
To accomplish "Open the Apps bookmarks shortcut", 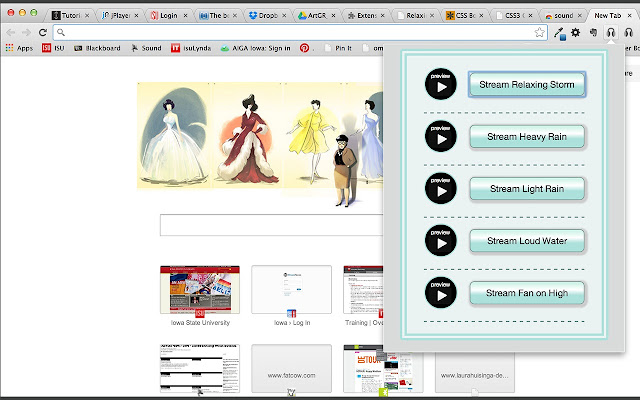I will tap(19, 48).
